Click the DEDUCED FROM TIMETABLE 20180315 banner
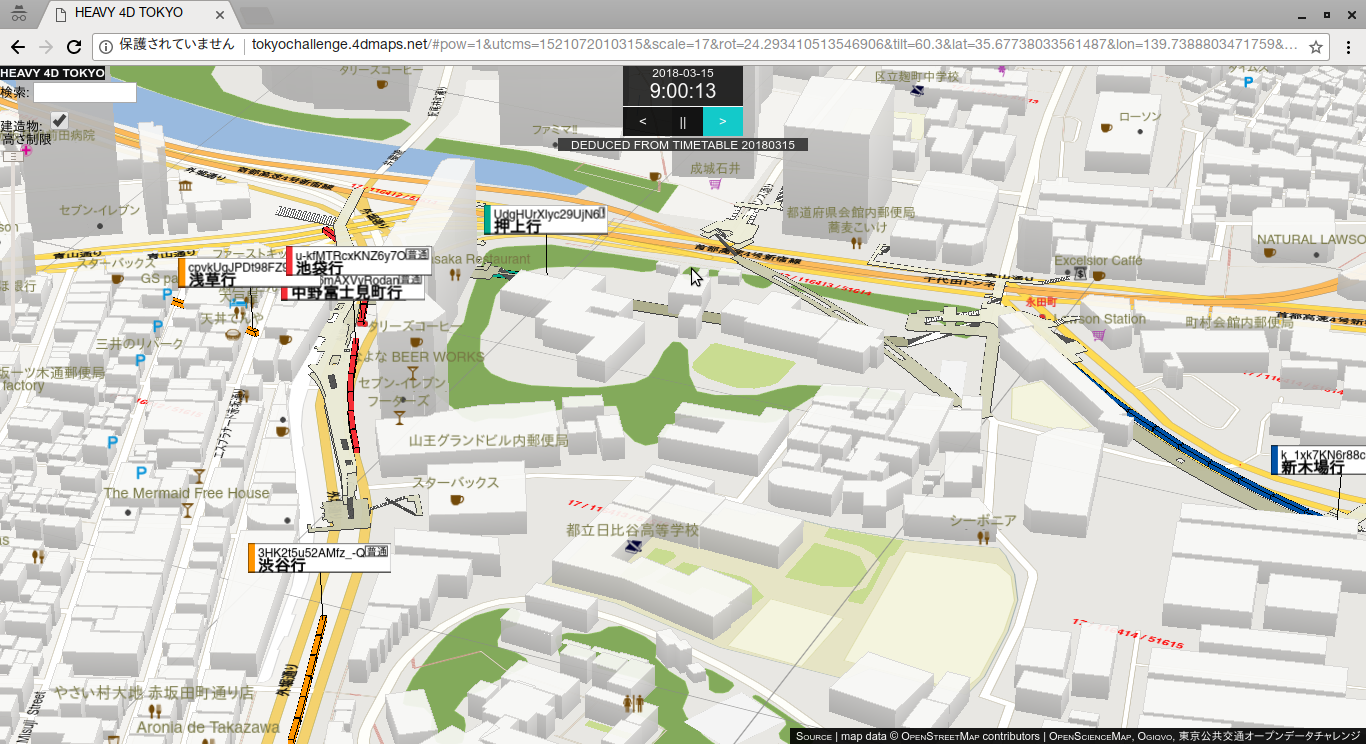Image resolution: width=1366 pixels, height=744 pixels. pos(683,145)
